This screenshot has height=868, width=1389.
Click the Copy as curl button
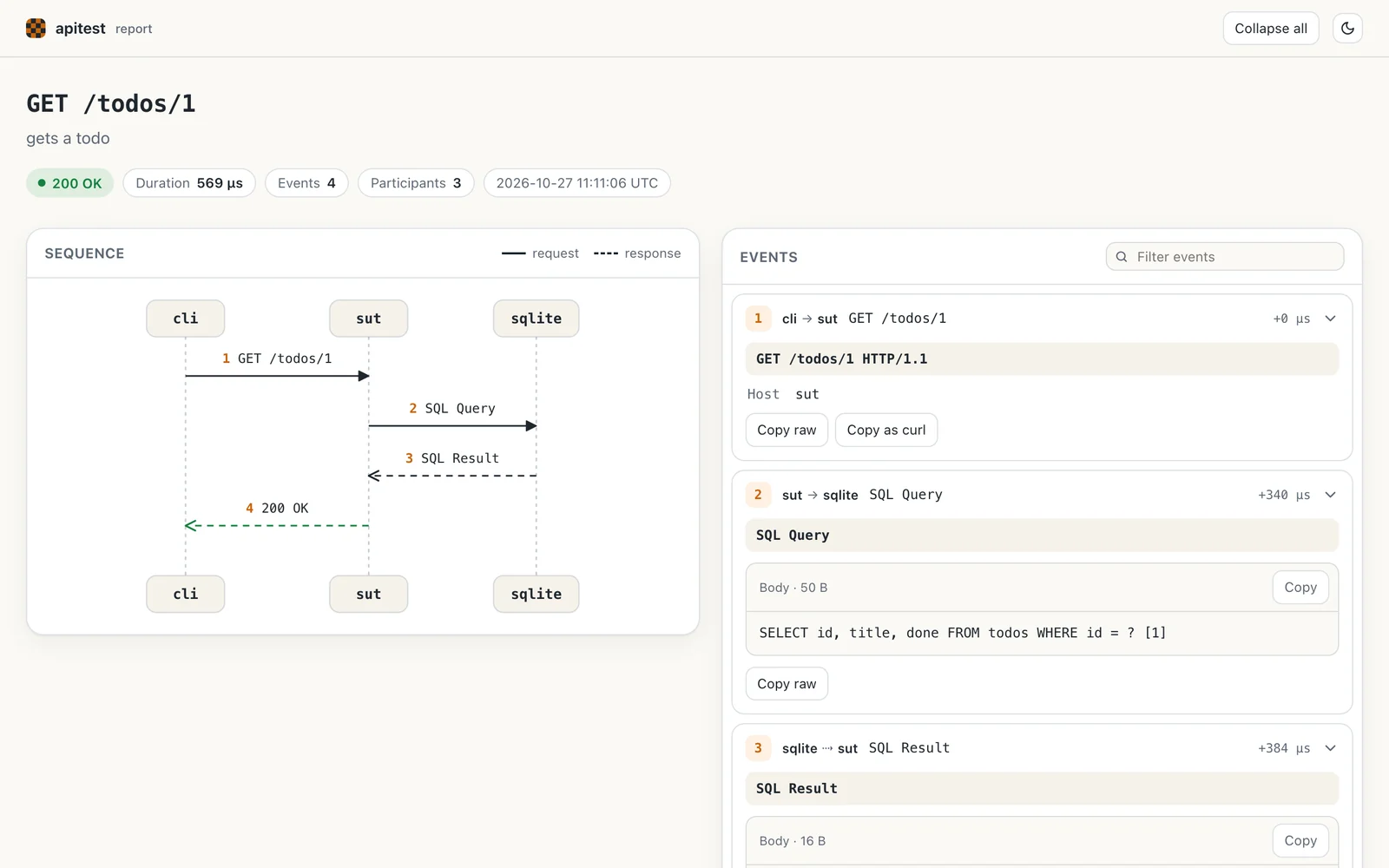886,430
